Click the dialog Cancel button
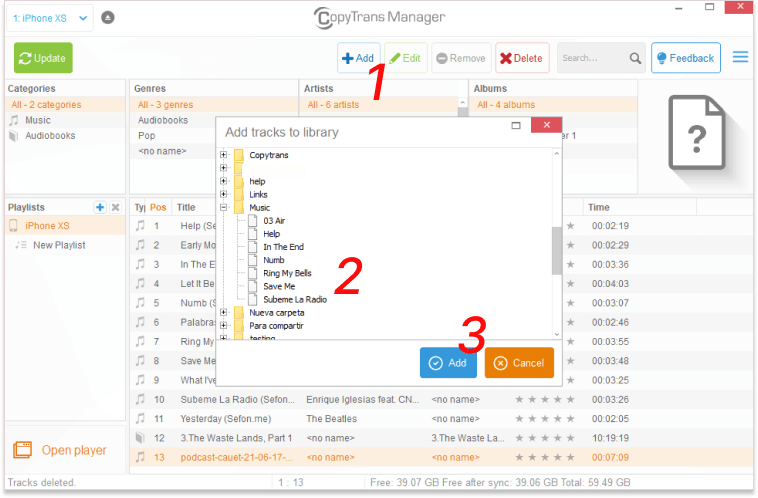The width and height of the screenshot is (758, 498). (x=519, y=363)
